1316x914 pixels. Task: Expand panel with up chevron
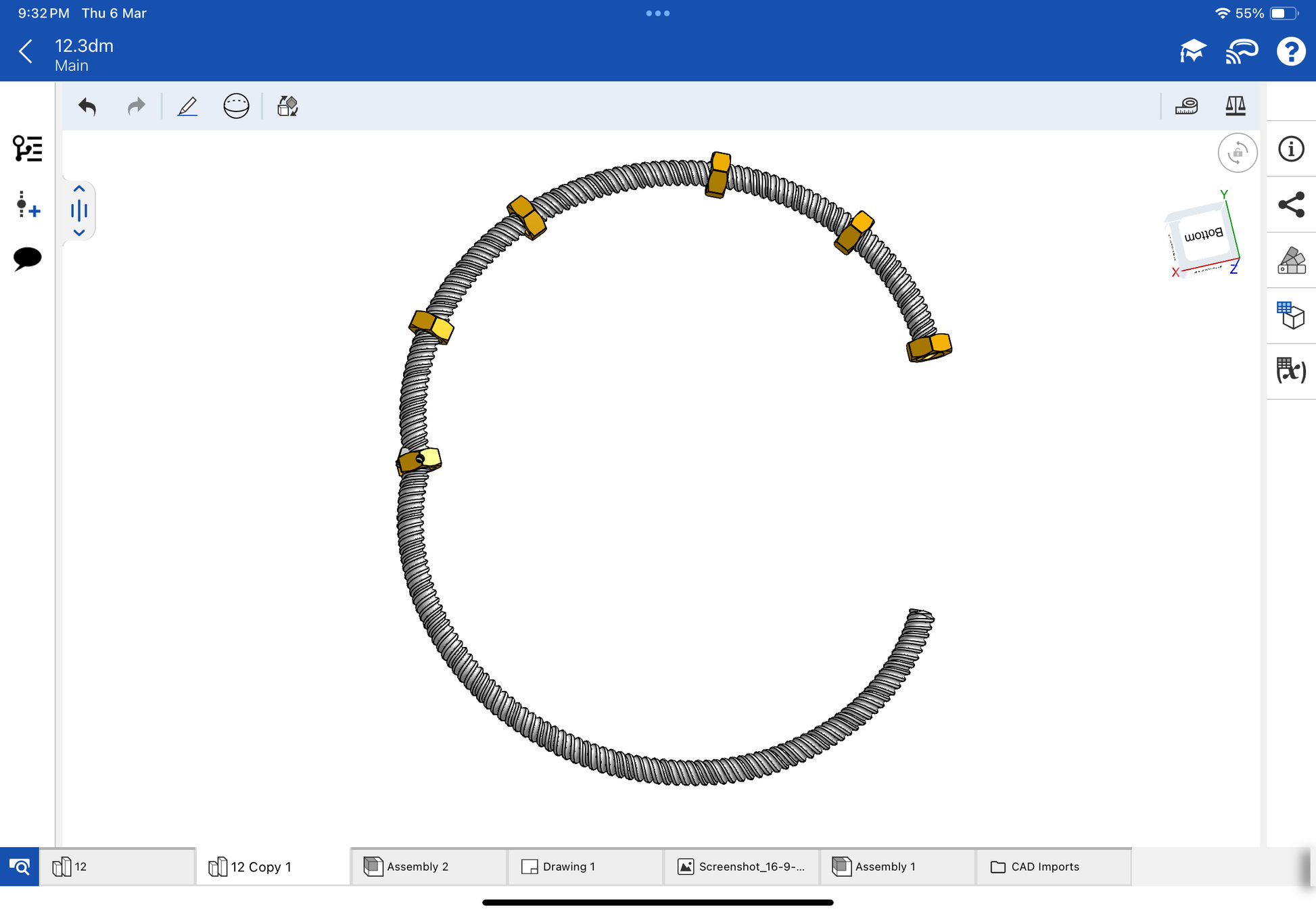tap(79, 189)
